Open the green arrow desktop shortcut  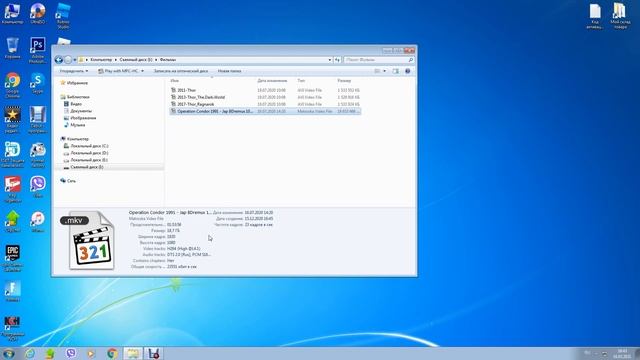click(x=12, y=222)
